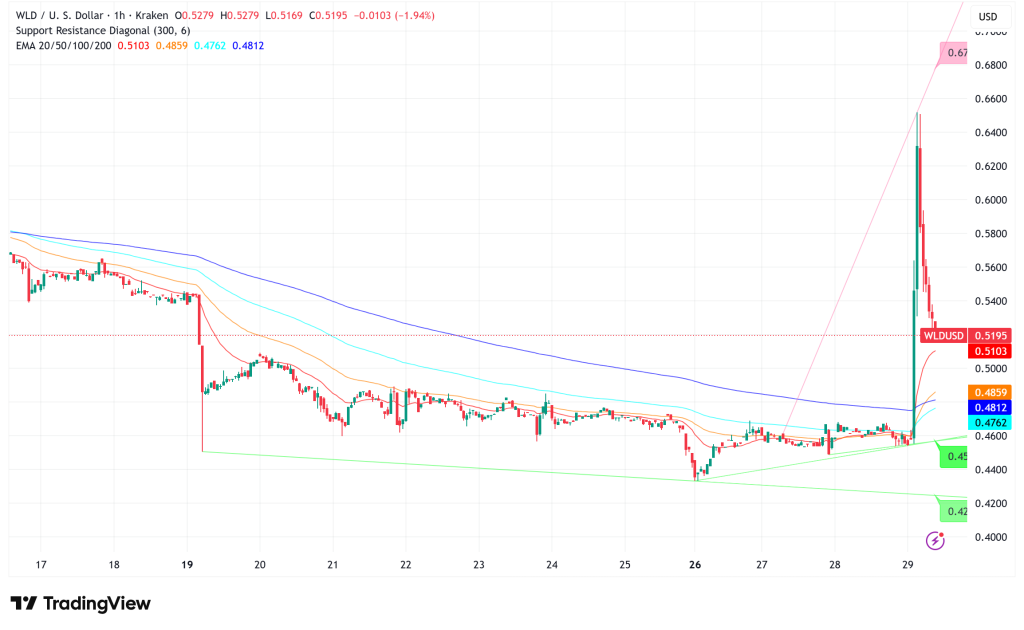Click the date 29 on the time axis

click(x=909, y=565)
